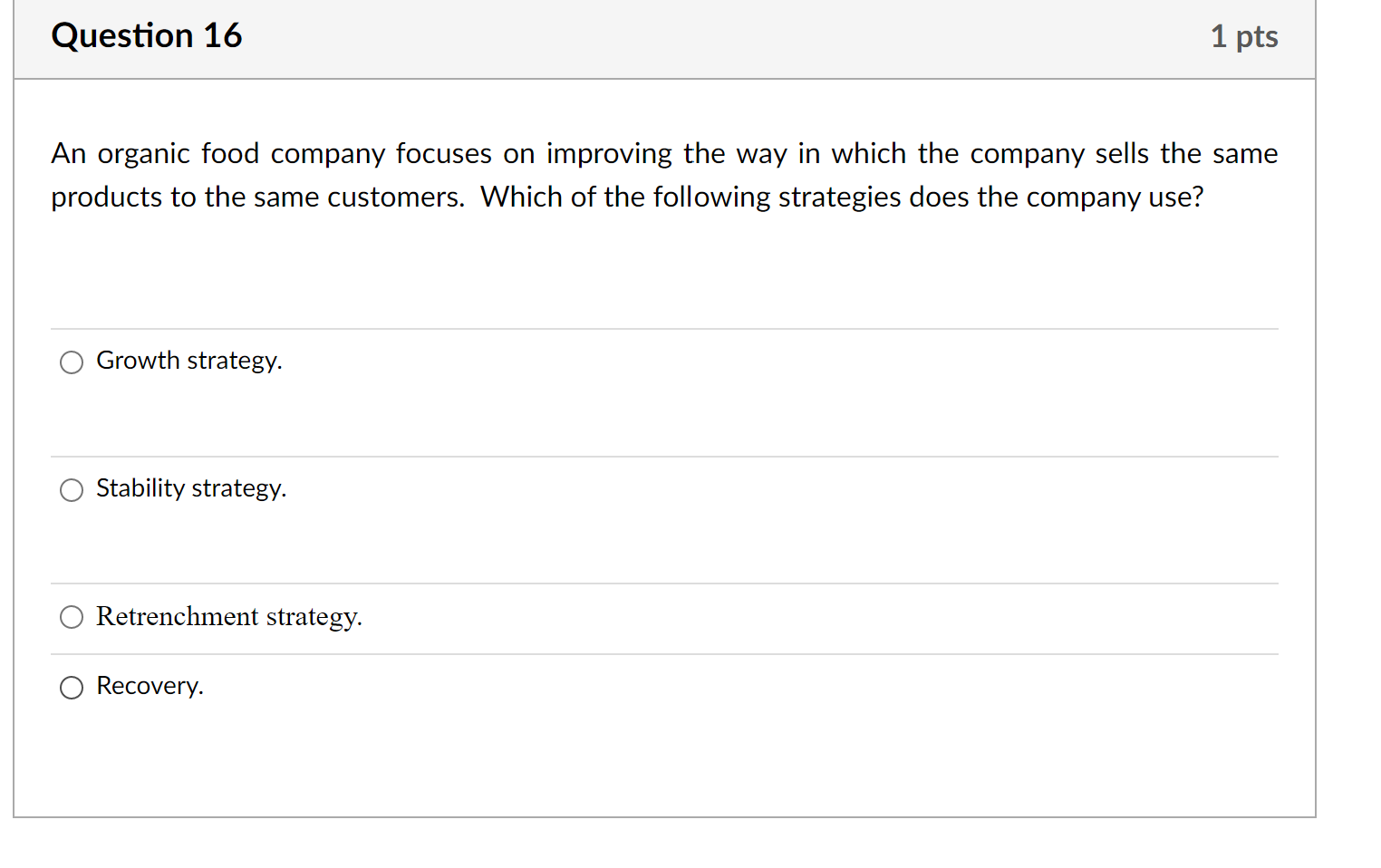Click the "Stability strategy." answer text
Viewport: 1381px width, 868px height.
click(191, 488)
